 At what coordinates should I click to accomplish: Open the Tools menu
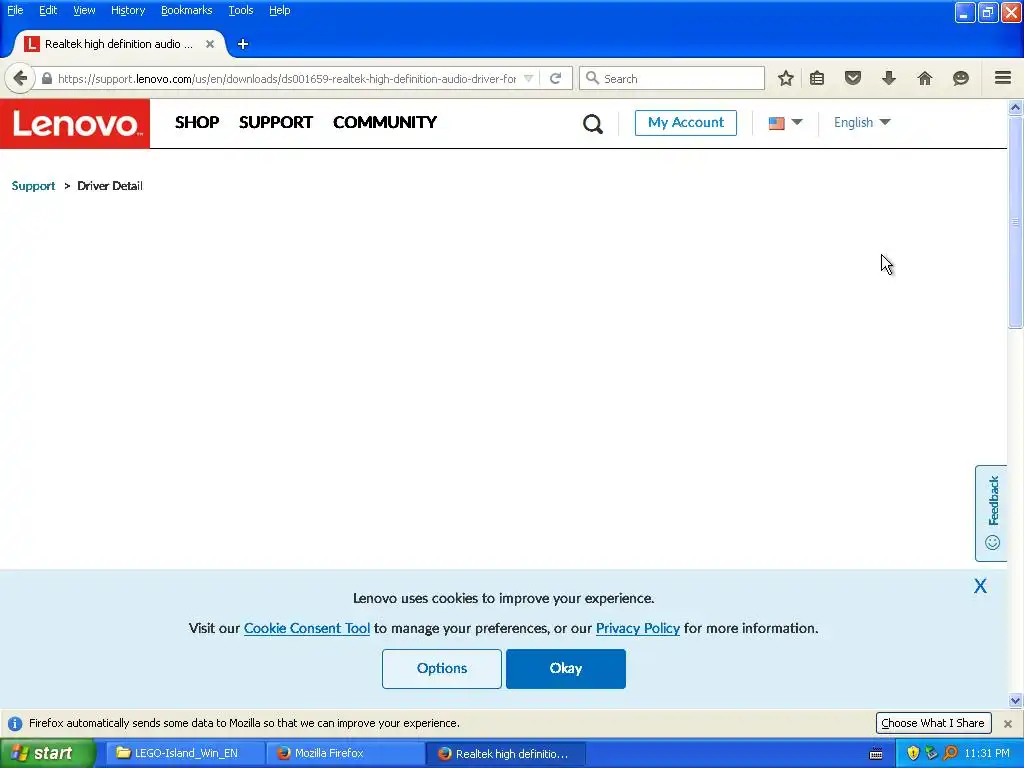(240, 10)
